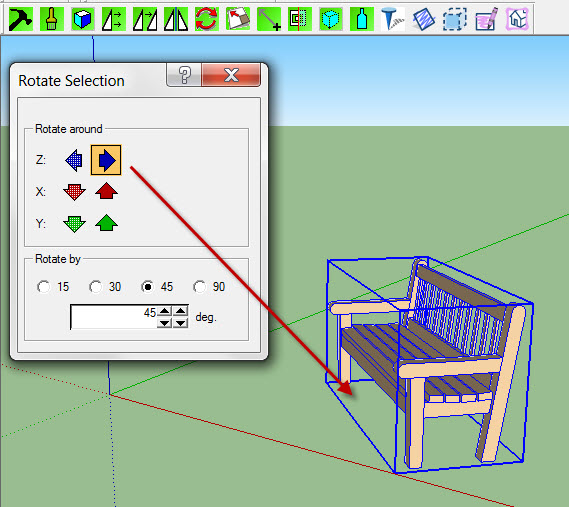Rotate around Z using the dotted left arrow
The height and width of the screenshot is (507, 569).
74,160
